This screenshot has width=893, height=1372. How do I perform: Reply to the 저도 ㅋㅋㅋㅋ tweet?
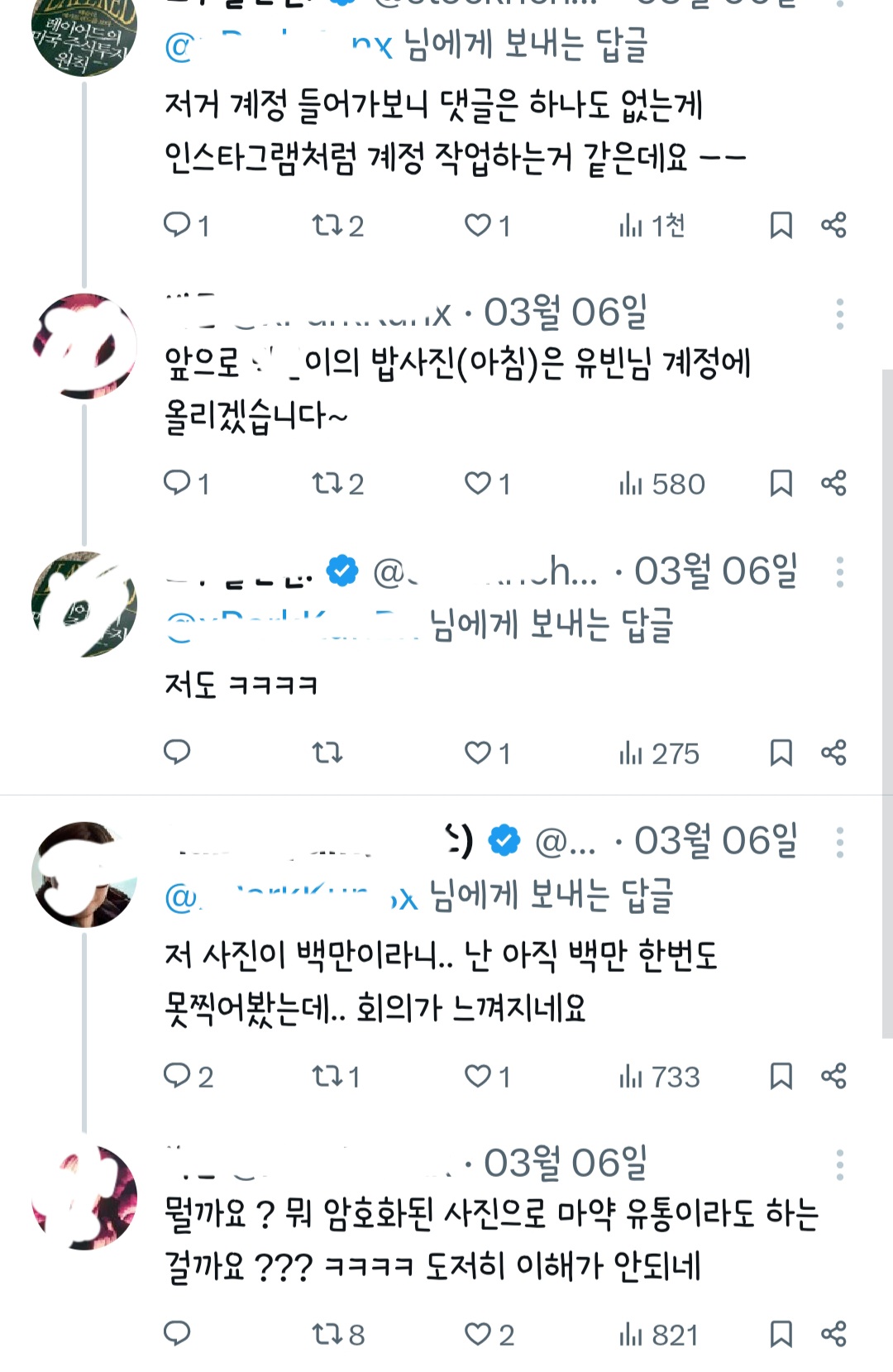pos(177,753)
